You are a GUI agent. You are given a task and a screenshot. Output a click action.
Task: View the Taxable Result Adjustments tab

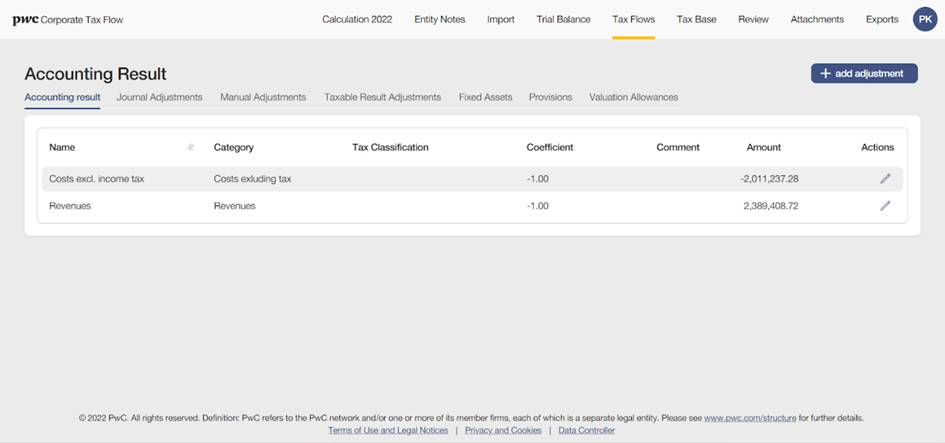click(x=382, y=97)
